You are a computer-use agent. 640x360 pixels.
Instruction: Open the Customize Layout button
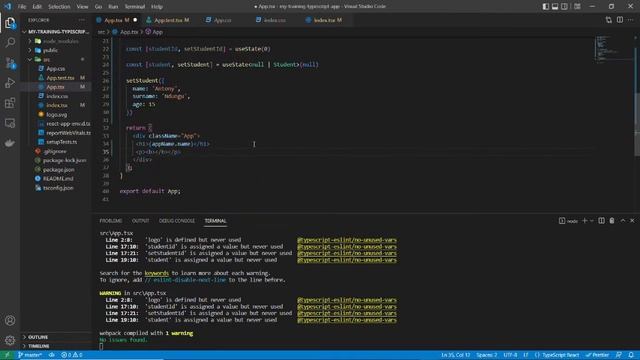[x=577, y=7]
